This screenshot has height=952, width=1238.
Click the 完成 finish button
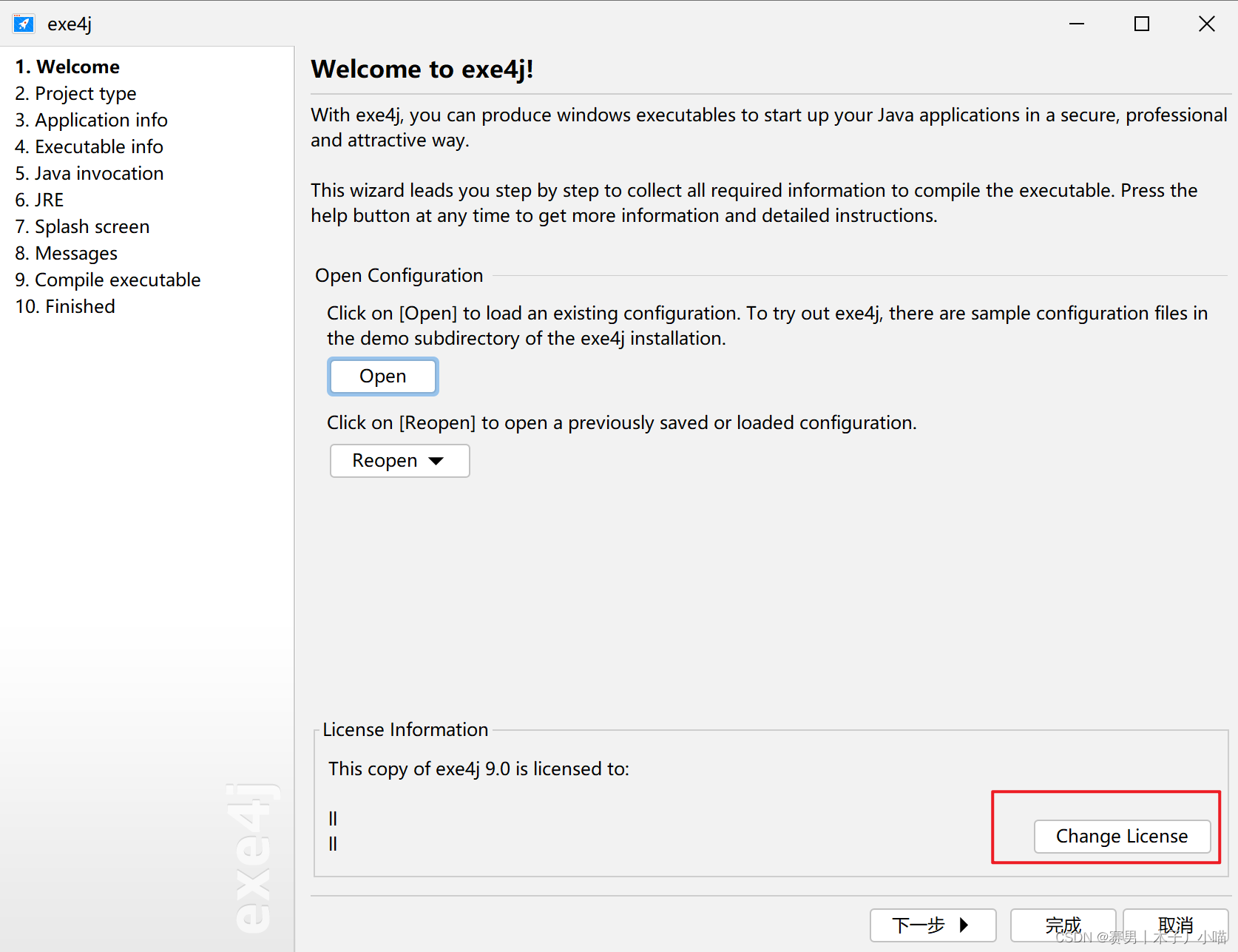[x=1063, y=925]
